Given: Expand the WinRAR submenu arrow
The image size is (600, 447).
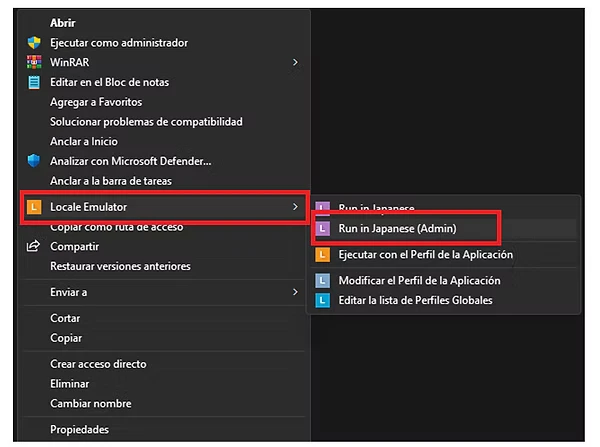Looking at the screenshot, I should point(295,62).
